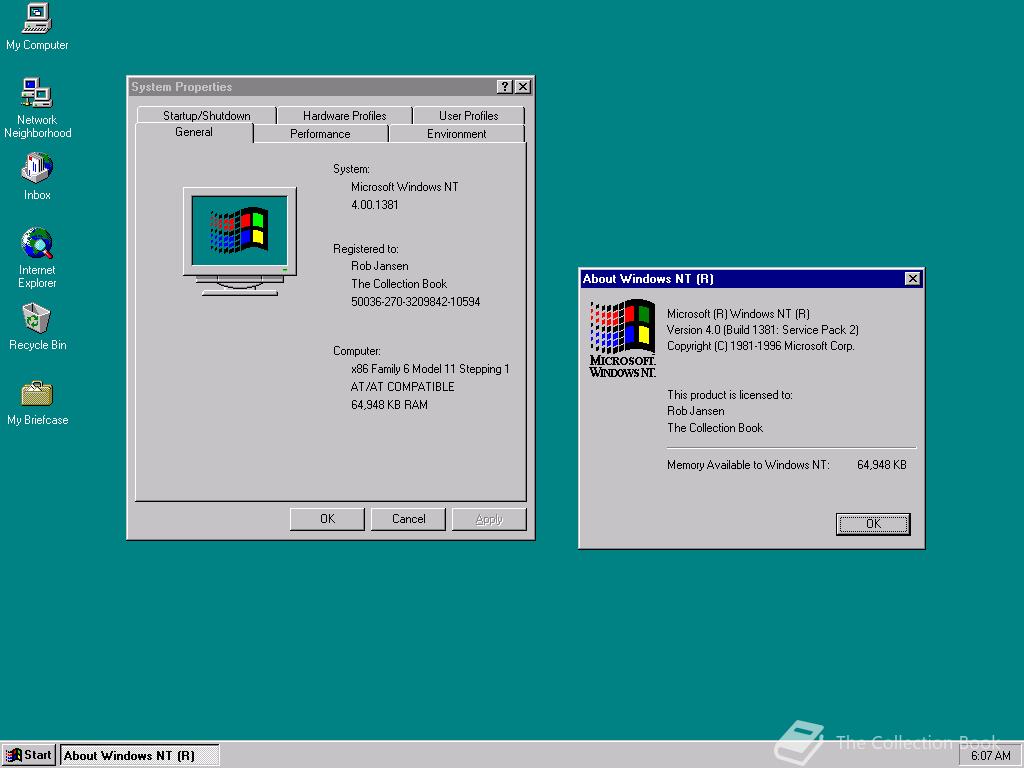The height and width of the screenshot is (768, 1024).
Task: Switch to the User Profiles tab
Action: pyautogui.click(x=468, y=116)
